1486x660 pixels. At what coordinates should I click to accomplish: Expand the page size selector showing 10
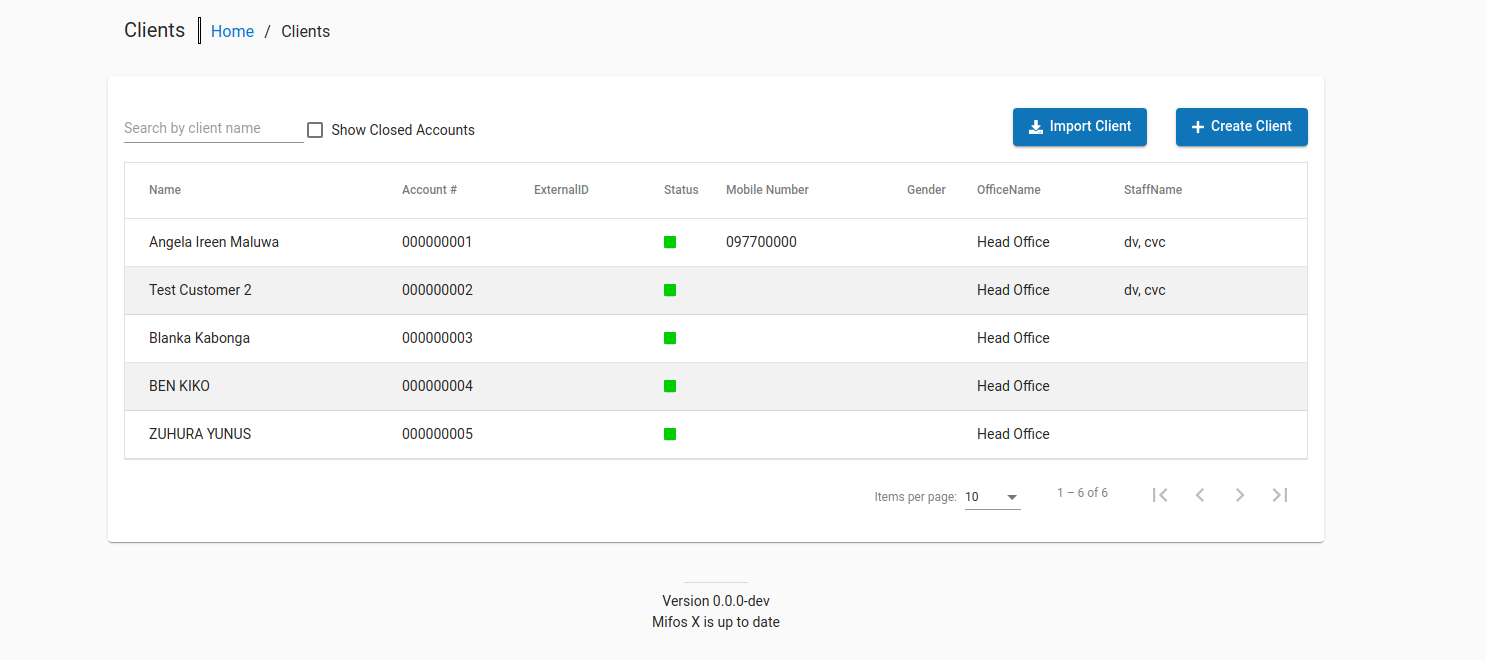[992, 496]
